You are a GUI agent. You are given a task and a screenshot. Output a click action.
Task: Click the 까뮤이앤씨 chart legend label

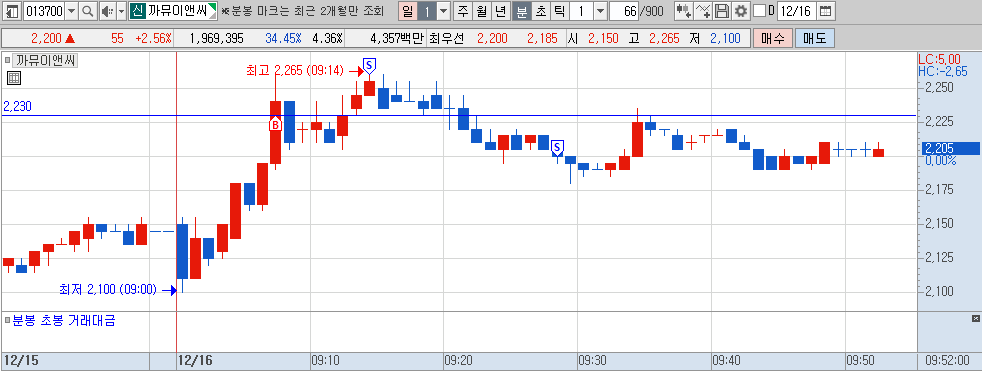[45, 61]
